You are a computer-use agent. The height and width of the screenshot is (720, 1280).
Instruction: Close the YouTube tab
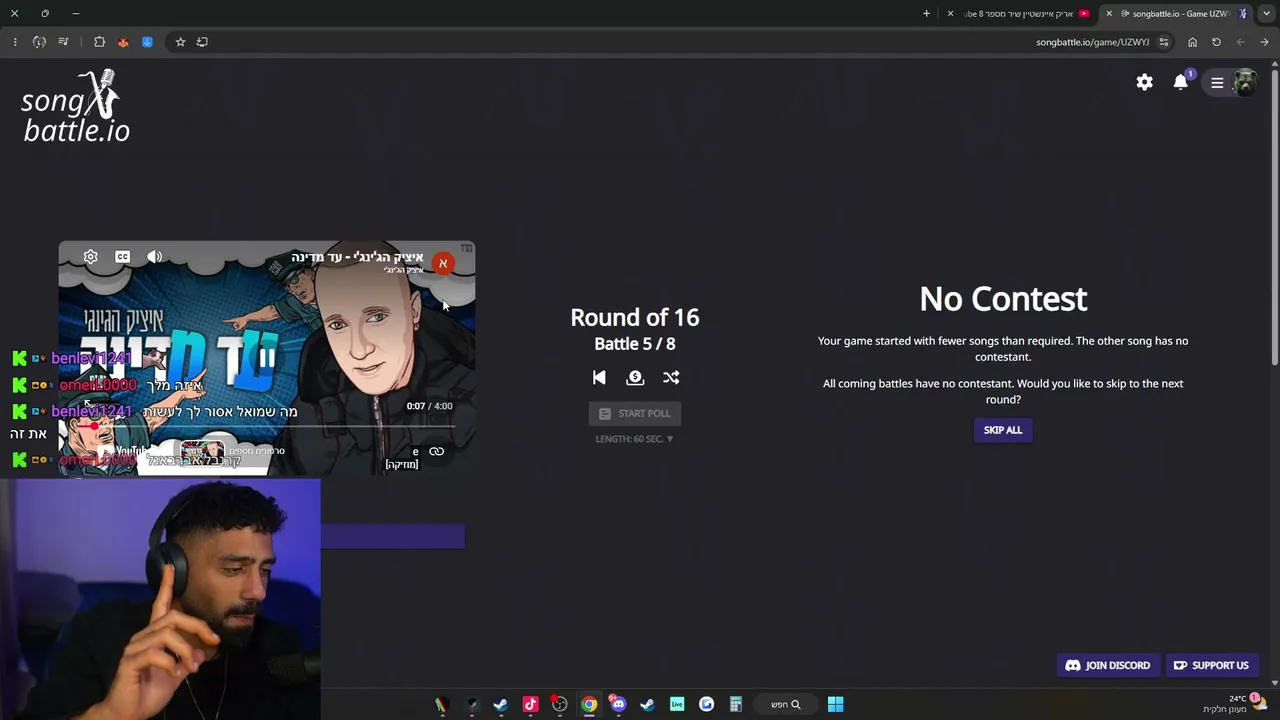(x=950, y=14)
